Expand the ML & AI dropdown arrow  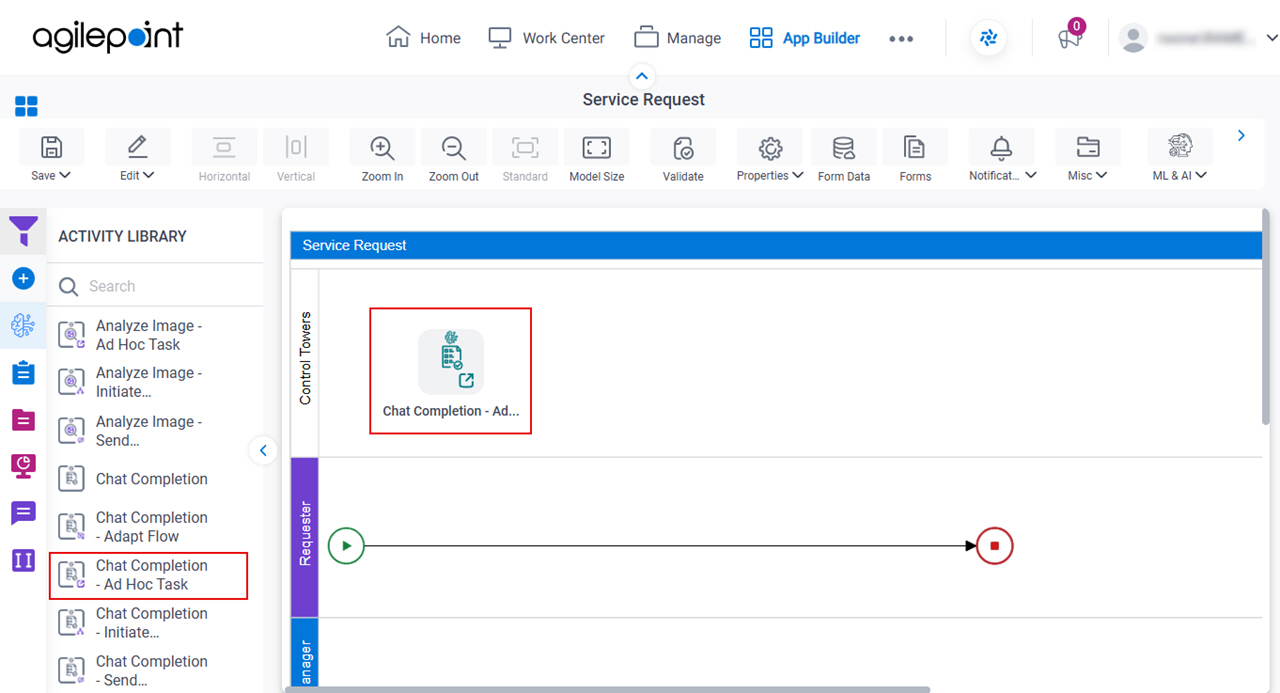pos(1202,175)
